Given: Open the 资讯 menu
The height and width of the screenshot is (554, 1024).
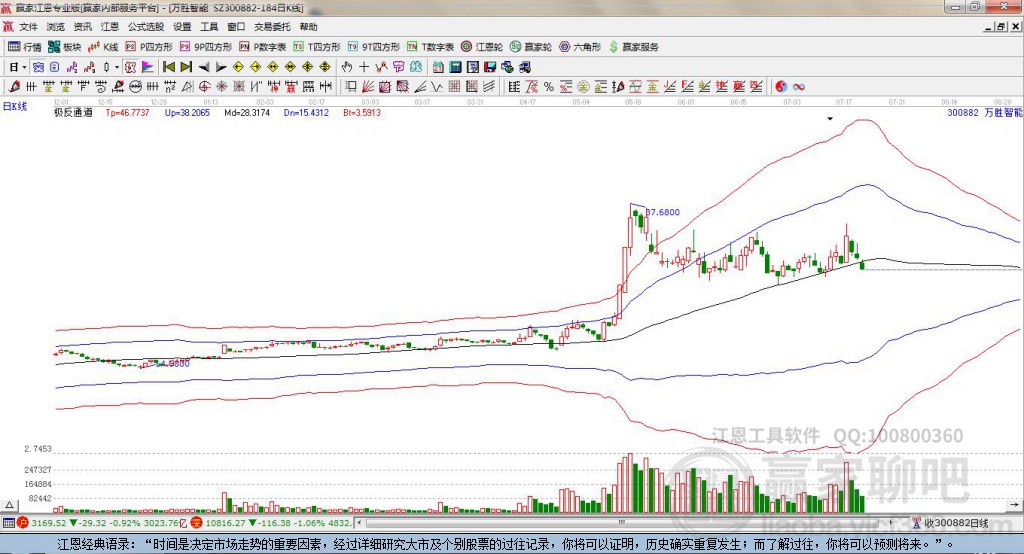Looking at the screenshot, I should pyautogui.click(x=82, y=27).
